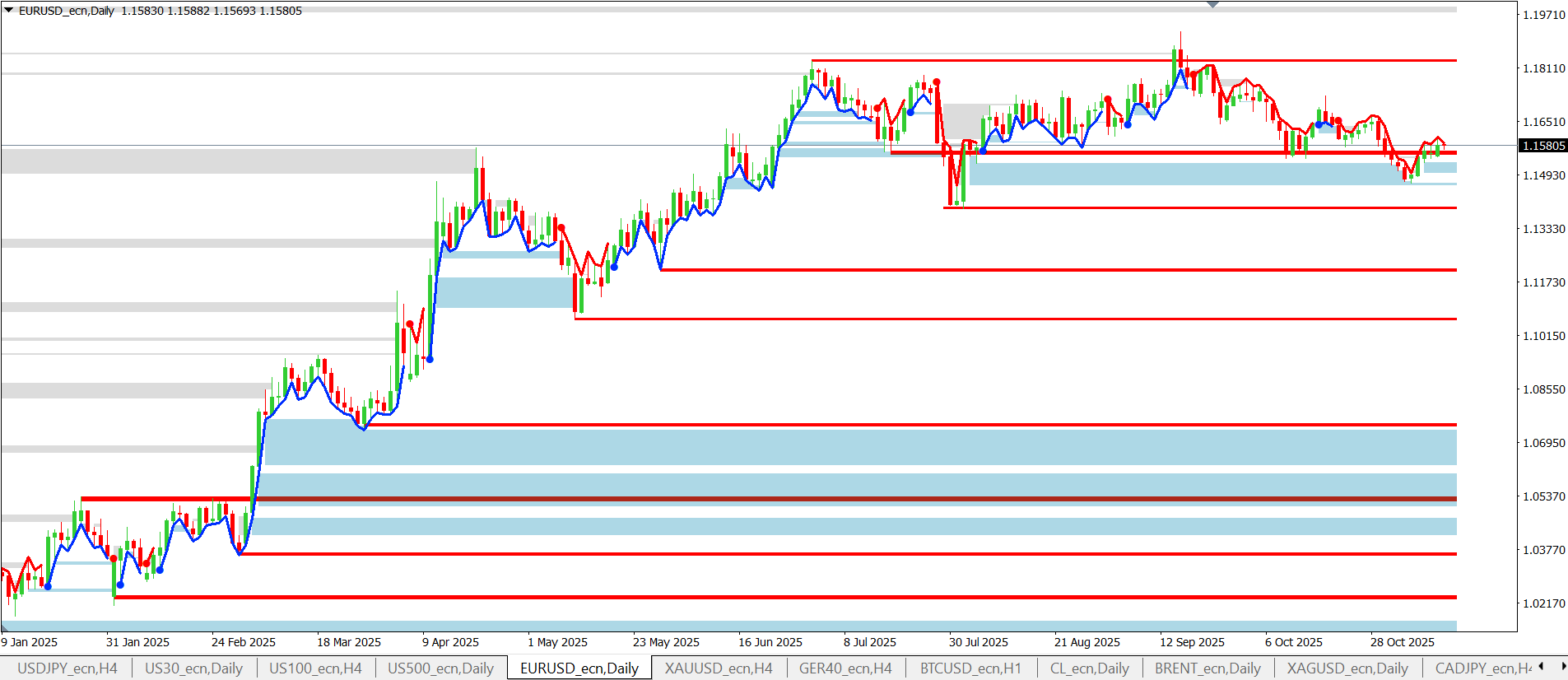Click the 1.05370 price scale label
Viewport: 1568px width, 680px height.
click(x=1544, y=496)
